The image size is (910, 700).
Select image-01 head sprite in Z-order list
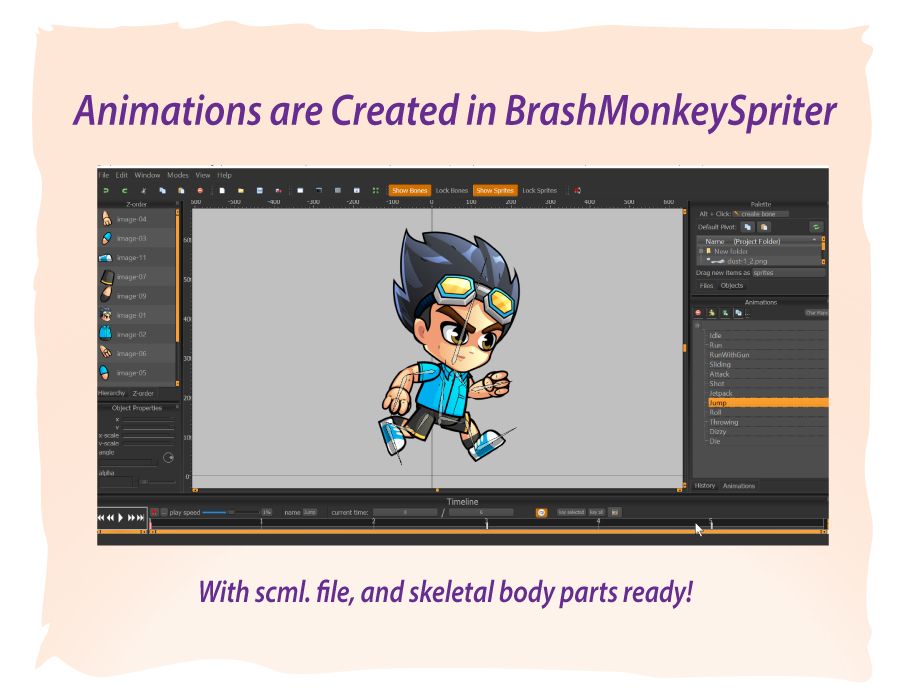click(136, 315)
